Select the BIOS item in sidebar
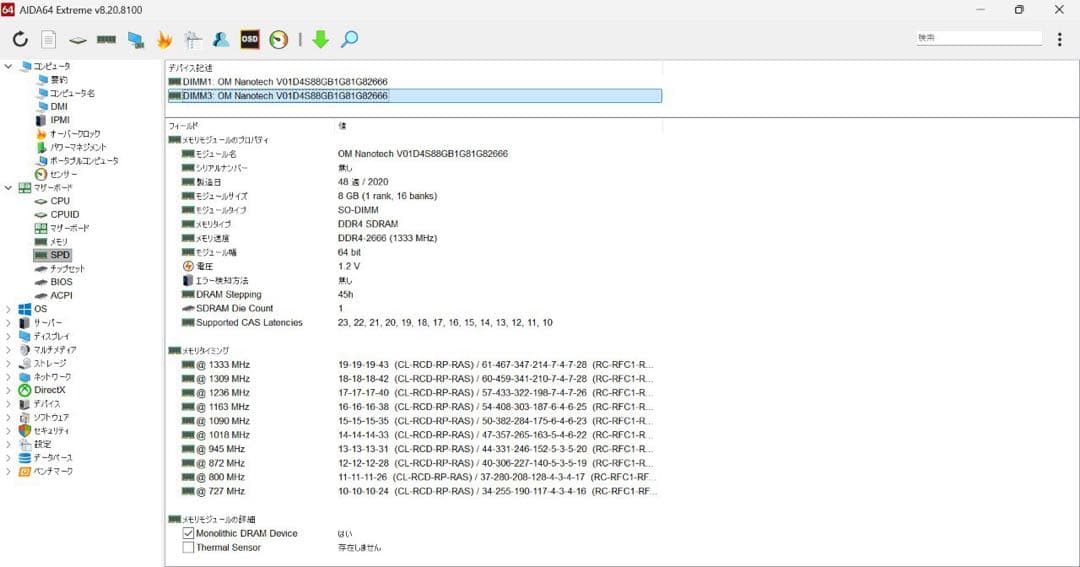 [x=60, y=282]
